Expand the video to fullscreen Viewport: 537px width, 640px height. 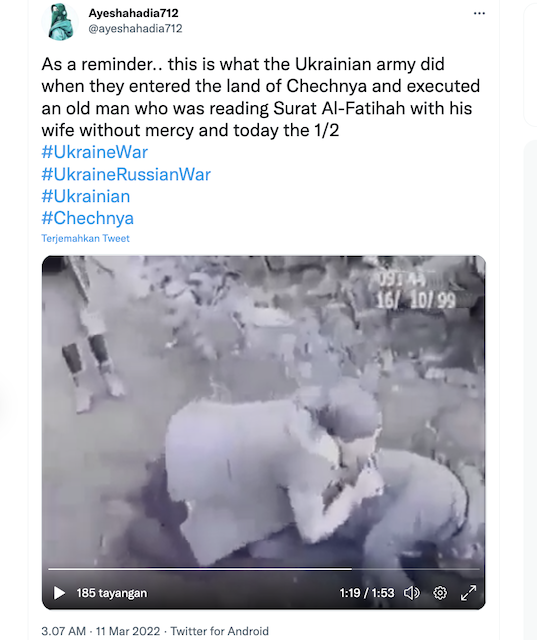pyautogui.click(x=468, y=593)
